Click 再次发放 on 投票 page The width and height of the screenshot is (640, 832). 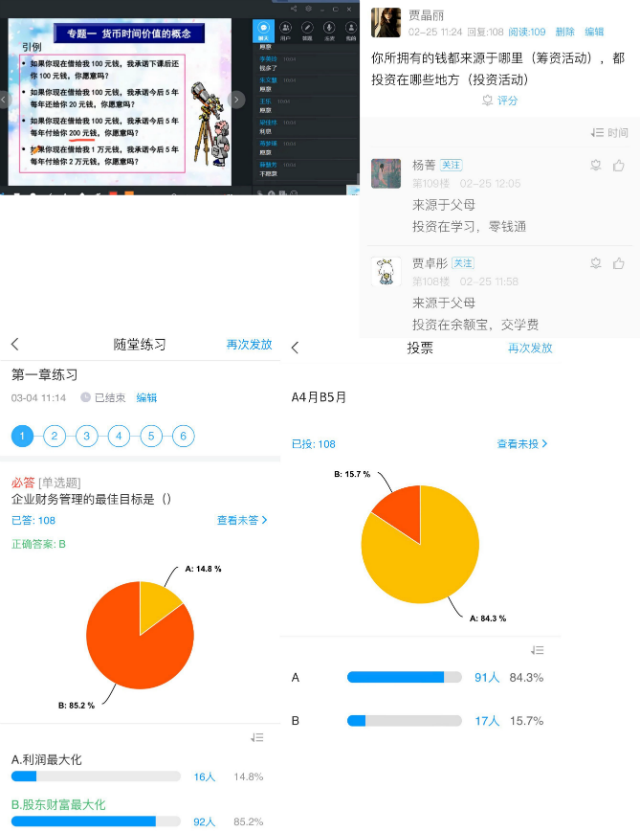[530, 348]
